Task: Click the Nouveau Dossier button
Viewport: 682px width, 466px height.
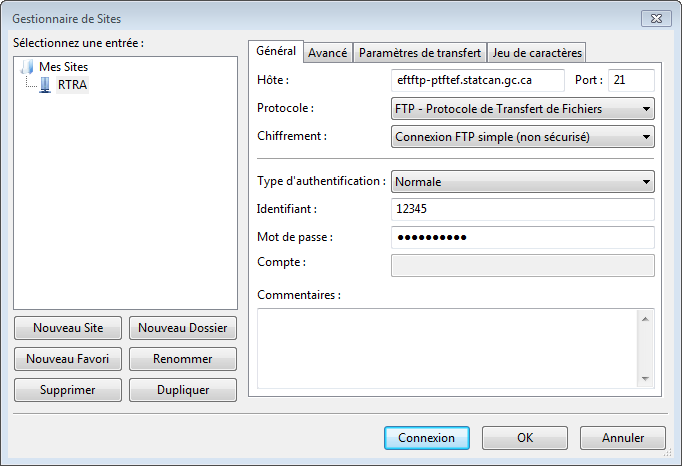Action: 183,328
